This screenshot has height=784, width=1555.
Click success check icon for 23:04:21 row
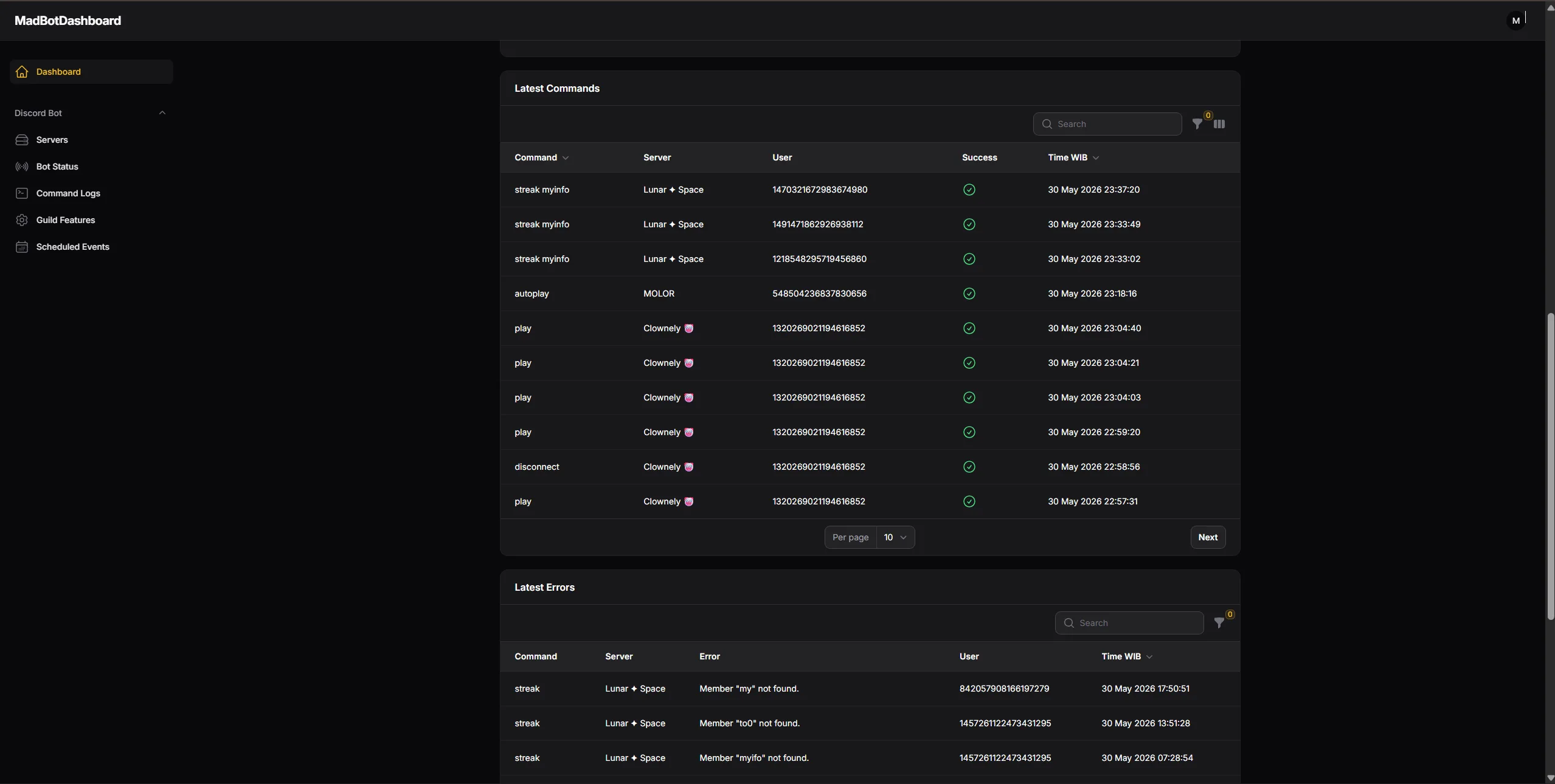969,363
